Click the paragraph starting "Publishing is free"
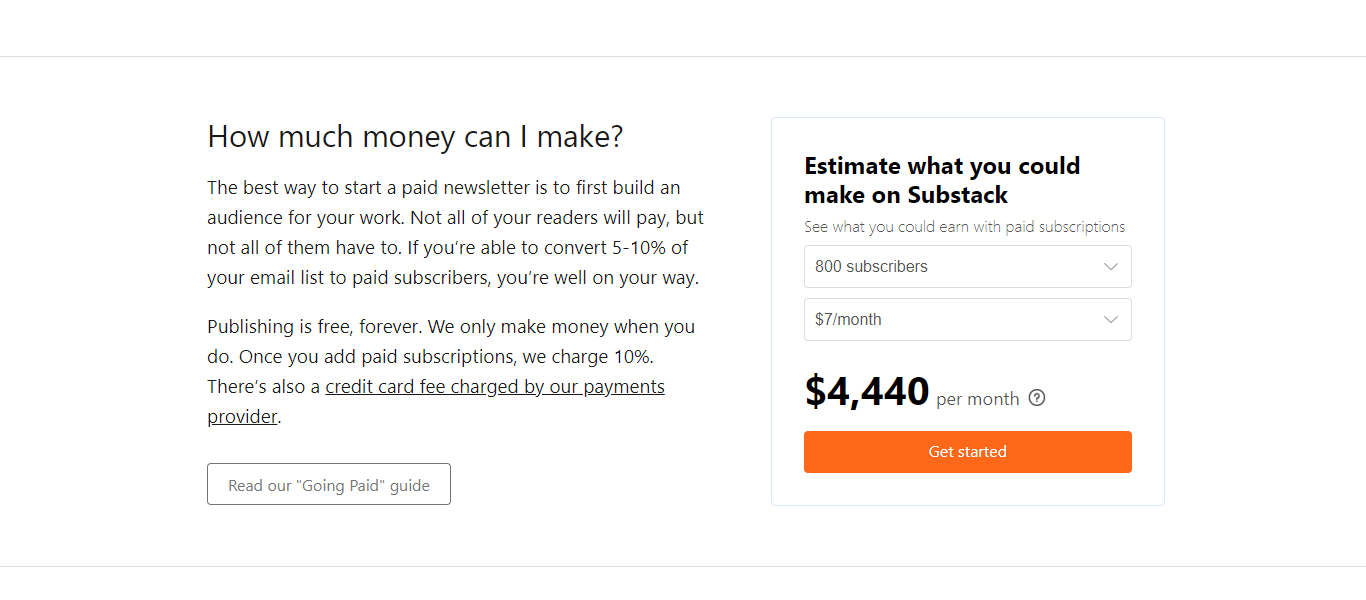Image resolution: width=1366 pixels, height=600 pixels. point(451,372)
